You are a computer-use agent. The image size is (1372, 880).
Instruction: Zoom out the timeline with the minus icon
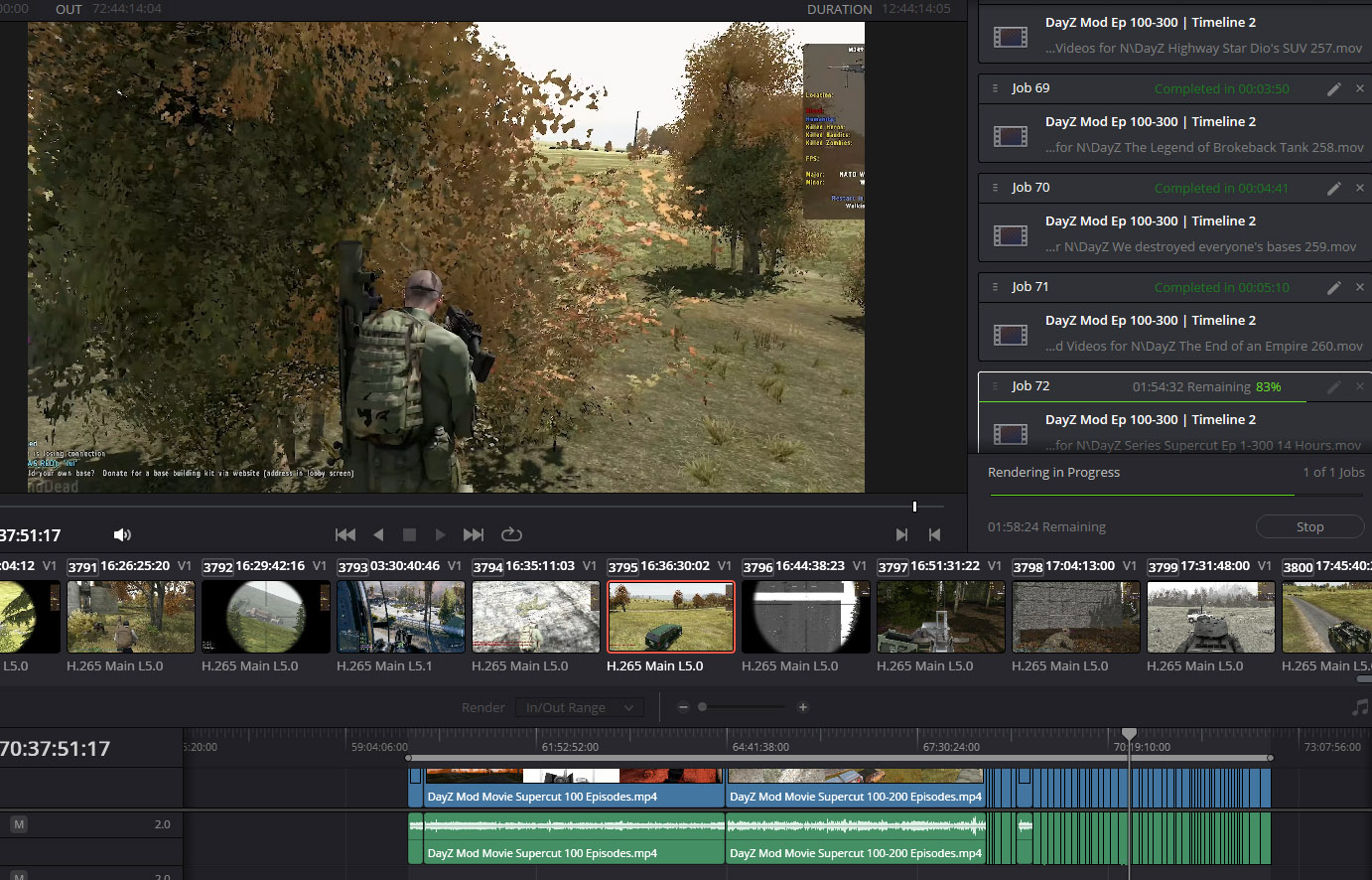pyautogui.click(x=683, y=707)
